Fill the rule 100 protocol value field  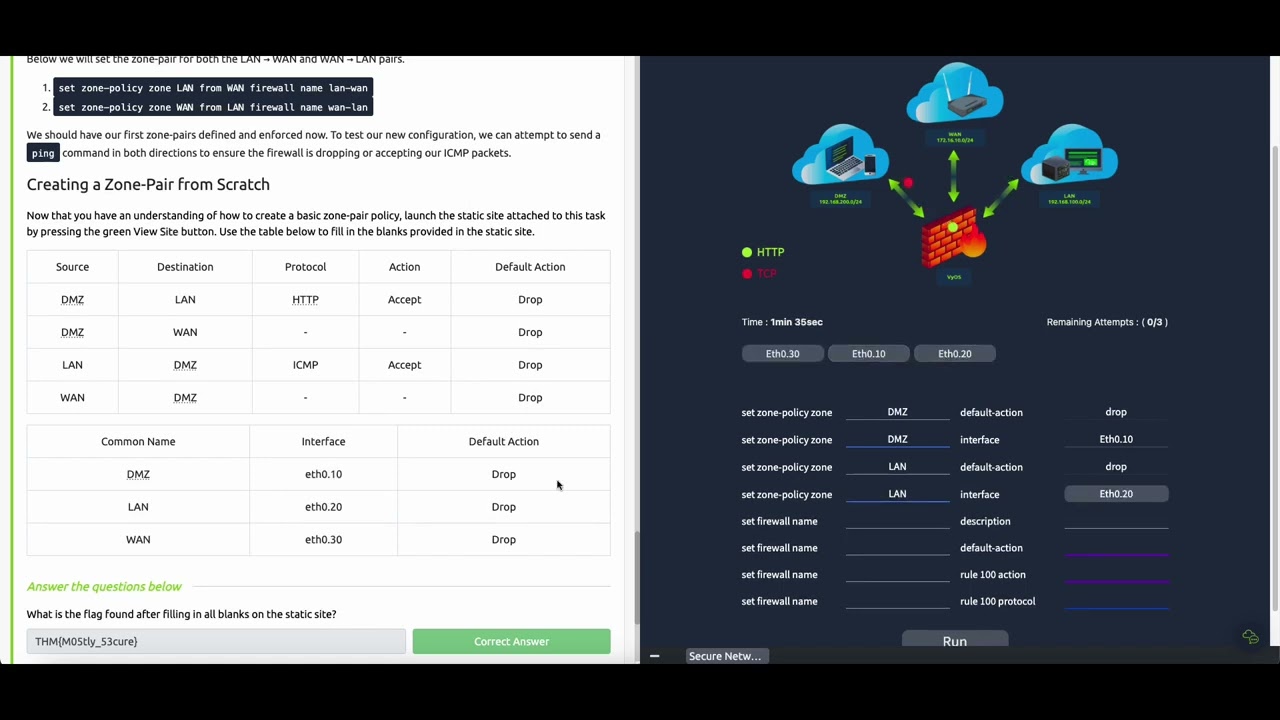[1116, 600]
